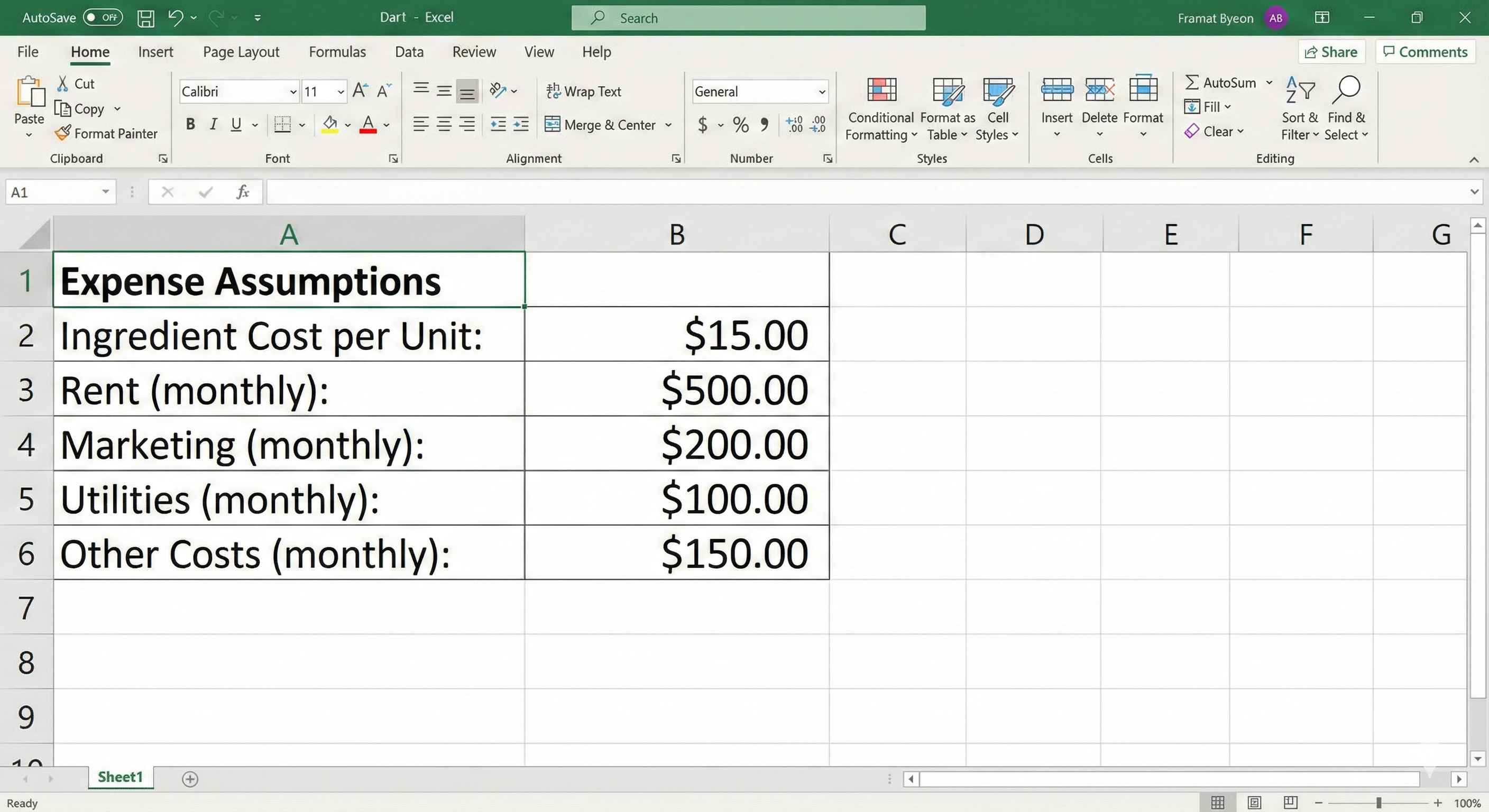The width and height of the screenshot is (1489, 812).
Task: Click inside the formula bar
Action: pos(694,192)
